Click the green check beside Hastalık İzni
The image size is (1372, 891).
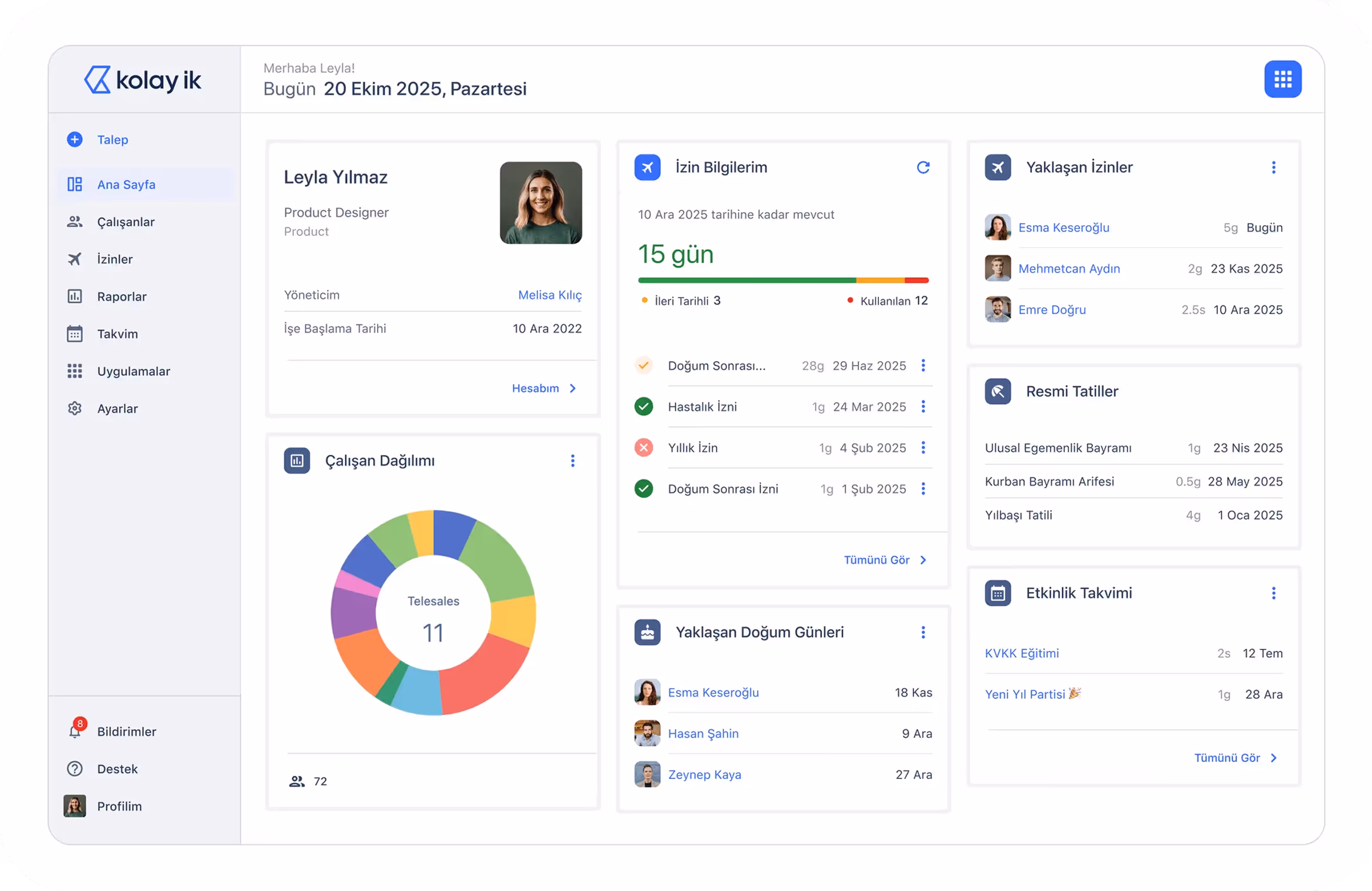[x=644, y=406]
